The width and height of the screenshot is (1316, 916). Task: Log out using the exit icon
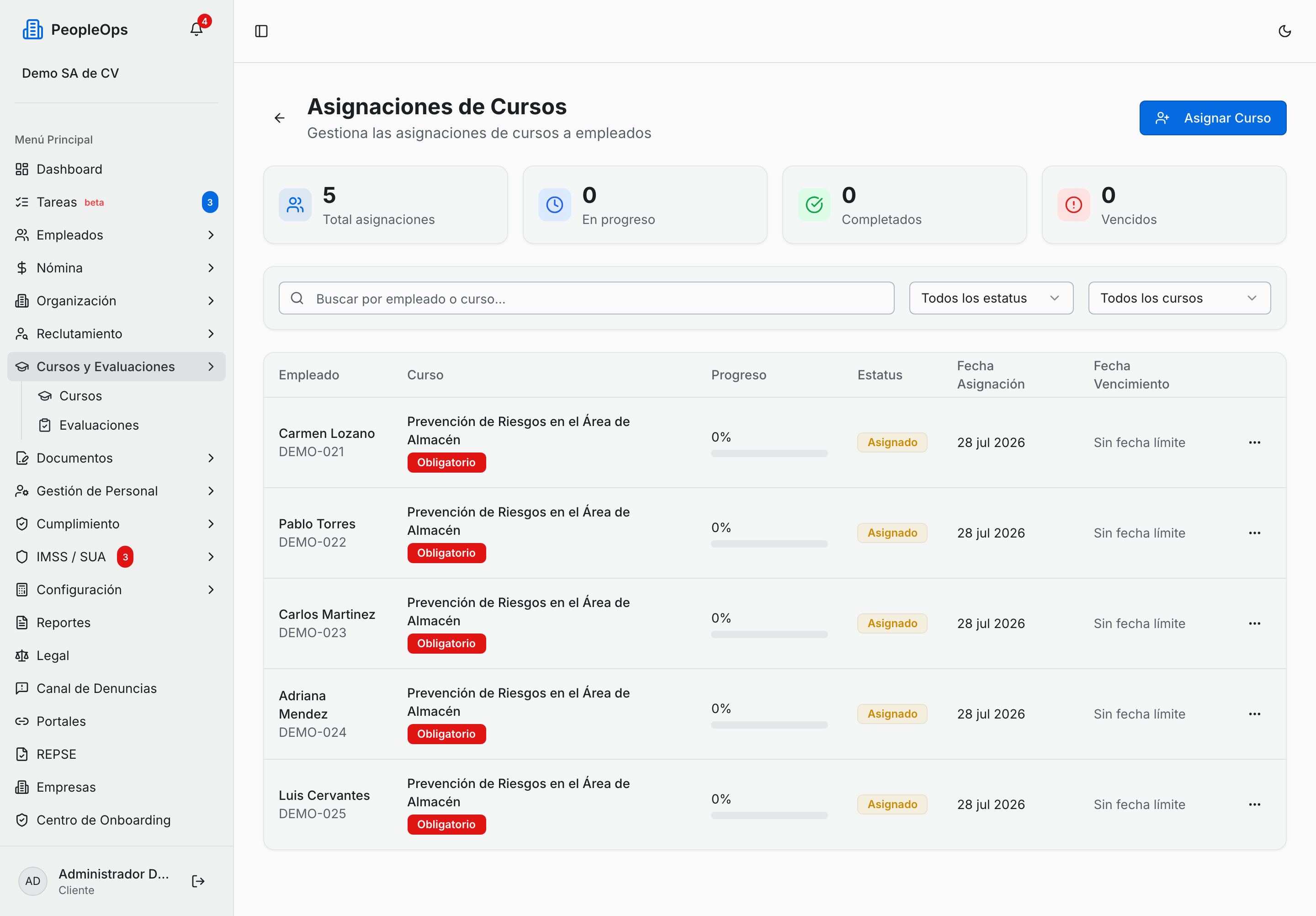coord(198,881)
